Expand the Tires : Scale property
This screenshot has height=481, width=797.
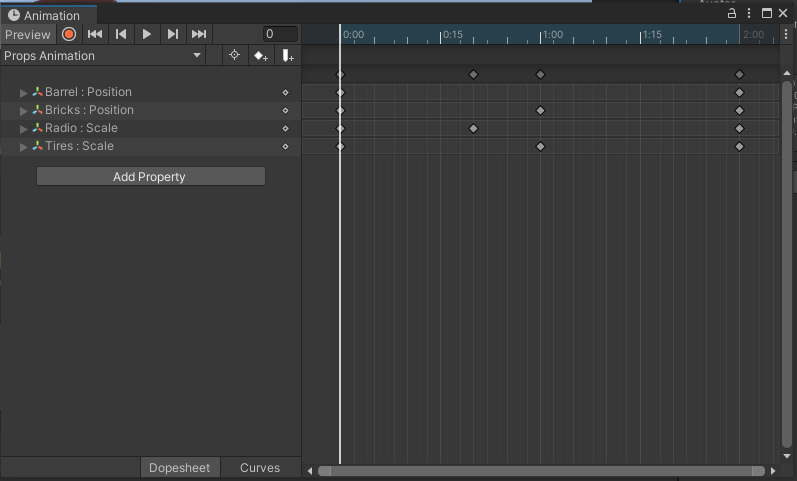click(23, 147)
